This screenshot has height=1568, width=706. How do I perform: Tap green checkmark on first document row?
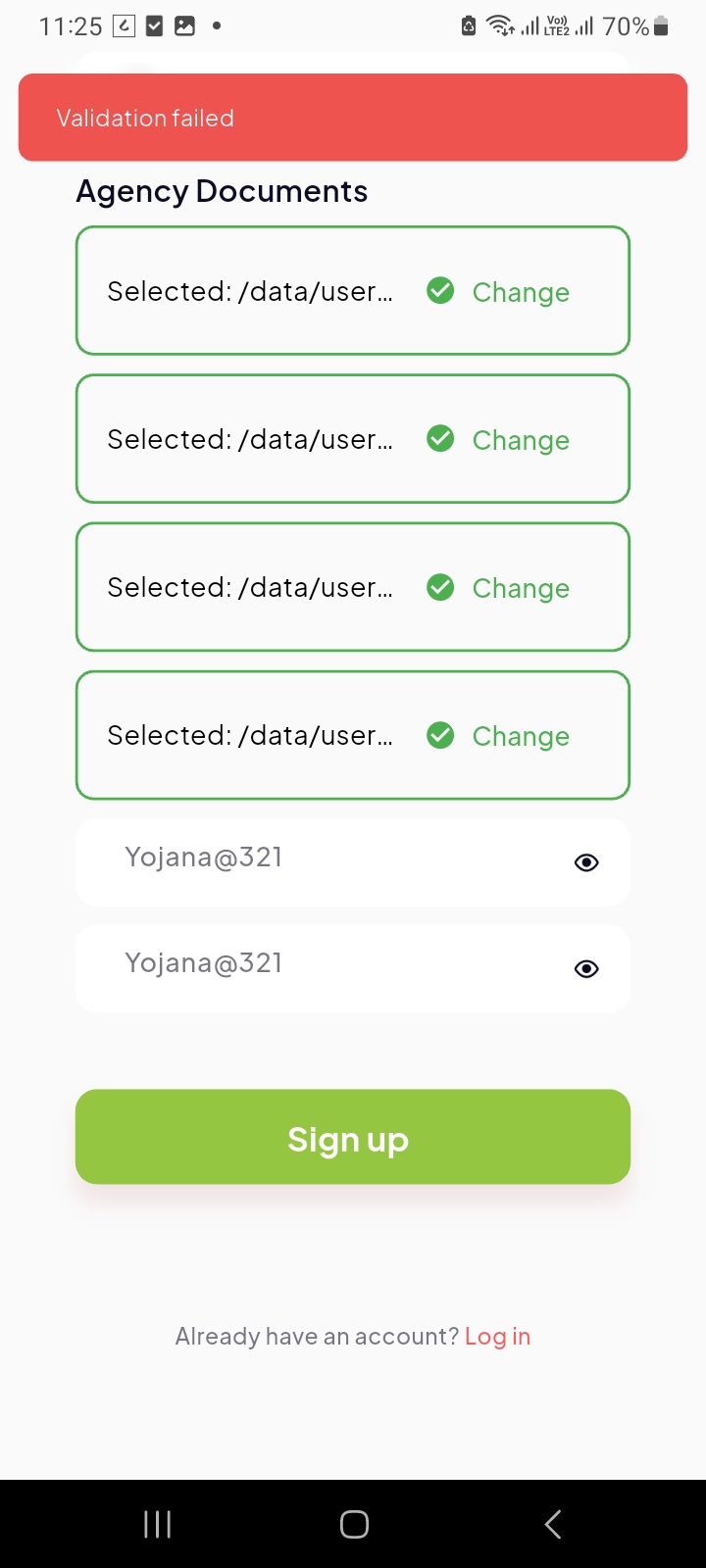tap(440, 291)
